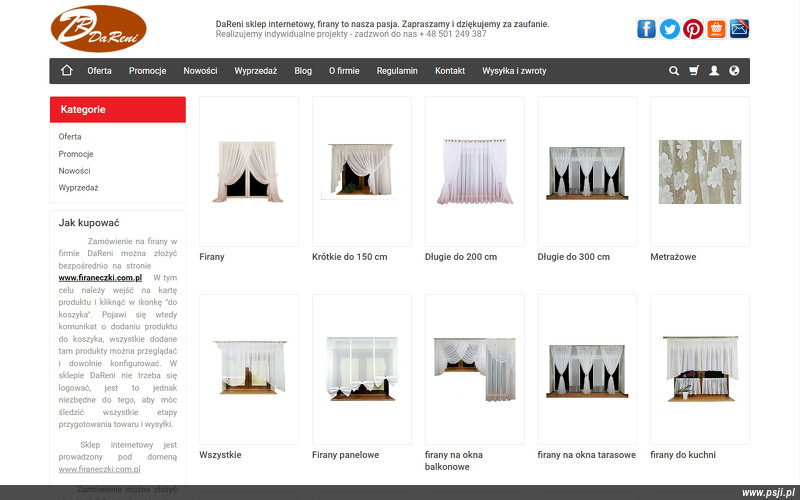The height and width of the screenshot is (500, 800).
Task: Select Nowości in the Kategorie sidebar
Action: [x=75, y=171]
